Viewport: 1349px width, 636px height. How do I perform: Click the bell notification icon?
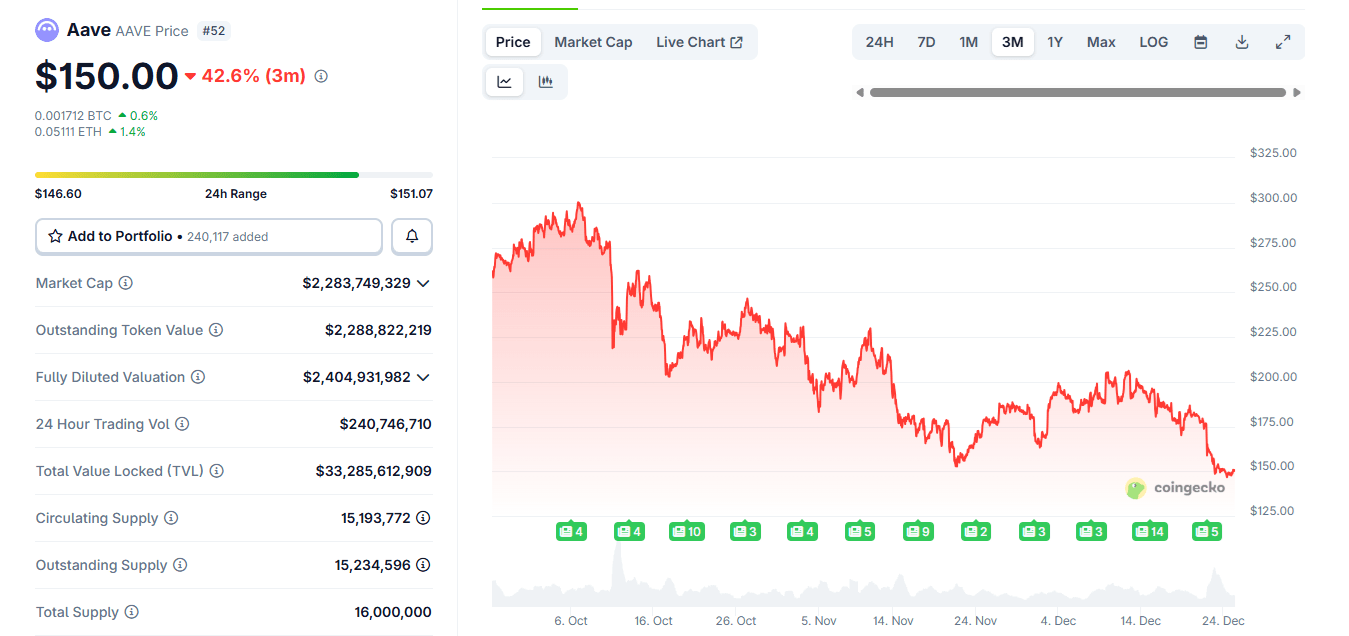(411, 236)
